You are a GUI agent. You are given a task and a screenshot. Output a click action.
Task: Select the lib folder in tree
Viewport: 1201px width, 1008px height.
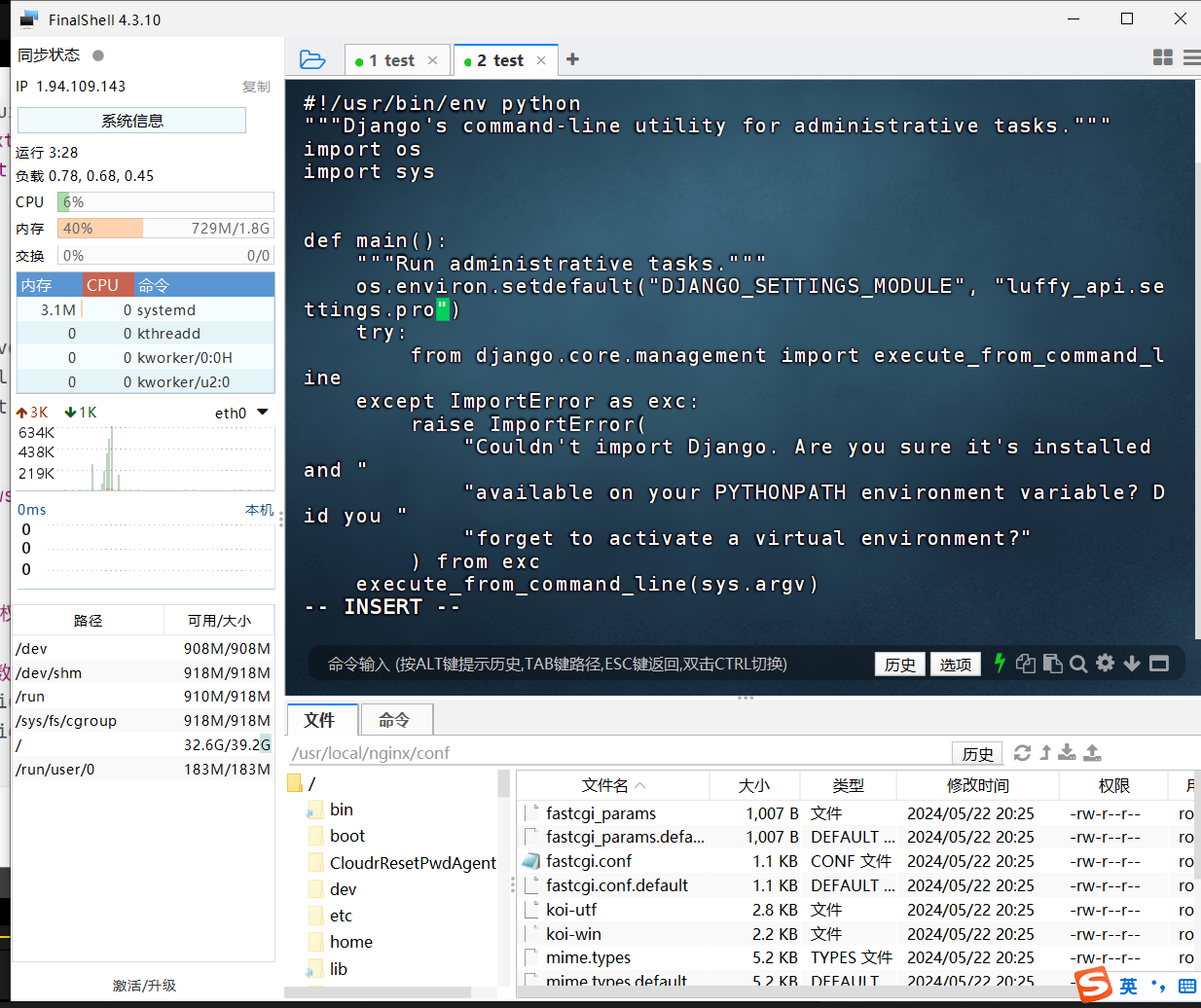tap(338, 969)
